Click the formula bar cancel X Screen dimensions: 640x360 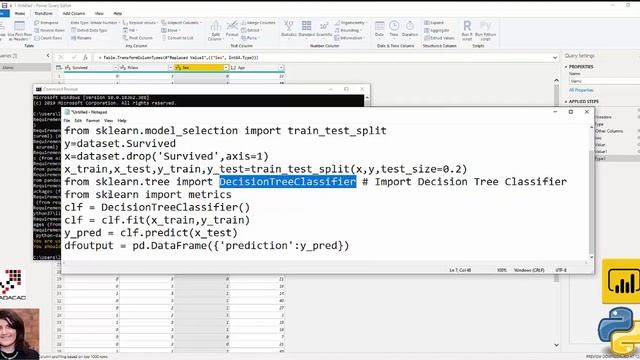coord(61,58)
